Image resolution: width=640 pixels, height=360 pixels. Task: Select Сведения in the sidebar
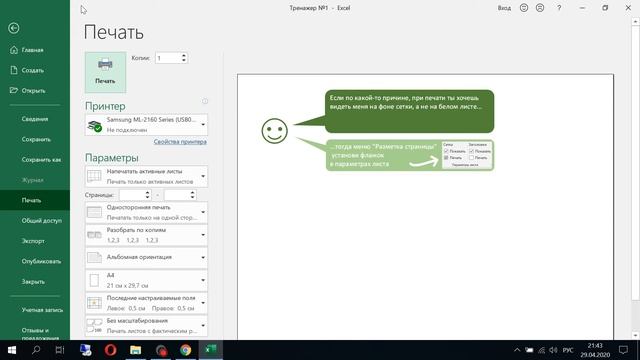35,119
